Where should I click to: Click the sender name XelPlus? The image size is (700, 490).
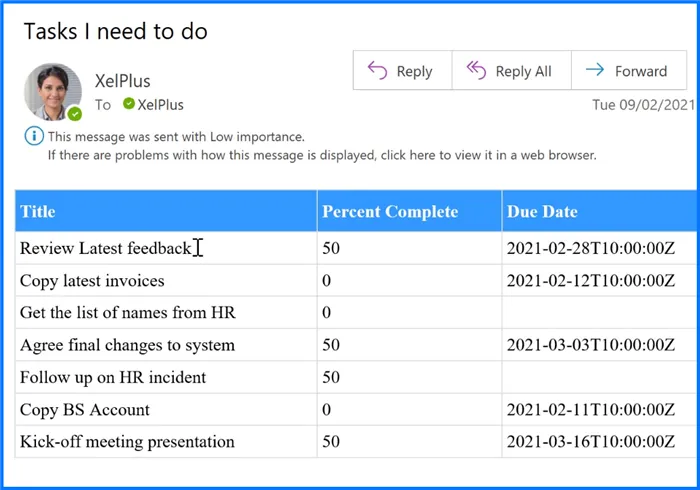pyautogui.click(x=122, y=80)
